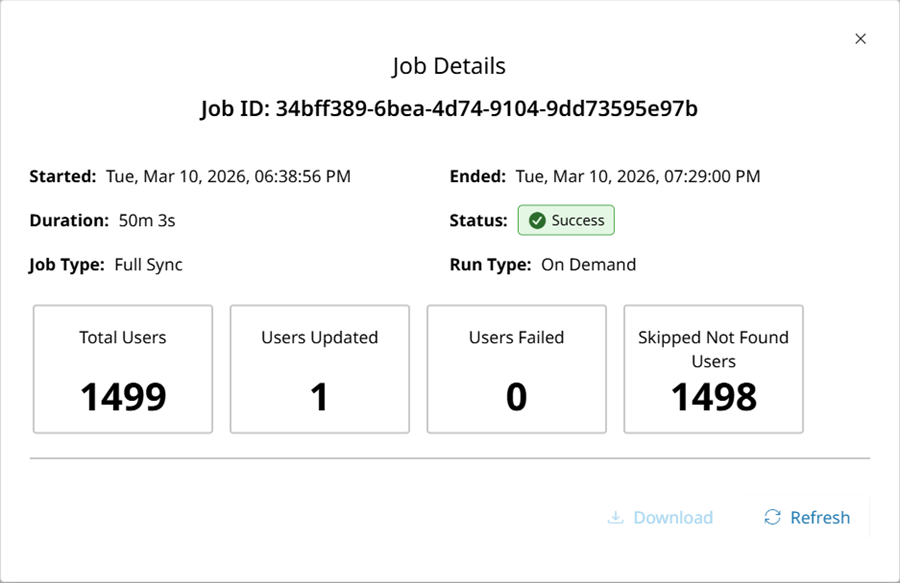Click the Job Details title
Image resolution: width=900 pixels, height=583 pixels.
point(449,66)
